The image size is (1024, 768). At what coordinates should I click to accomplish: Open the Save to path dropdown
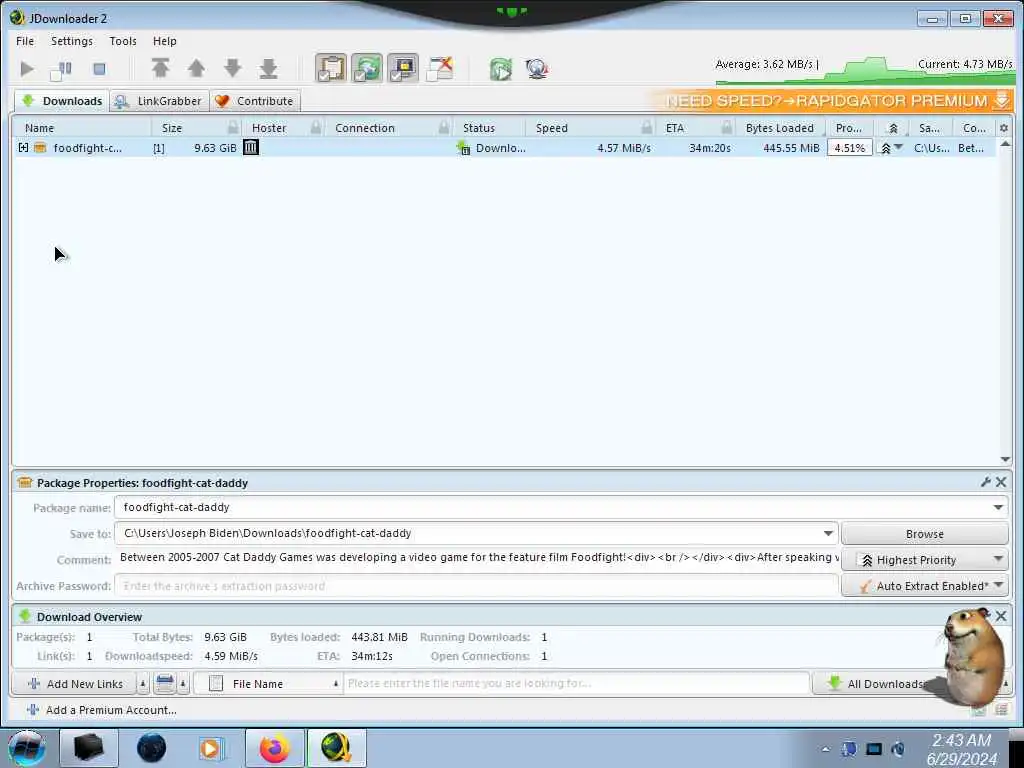pyautogui.click(x=828, y=534)
